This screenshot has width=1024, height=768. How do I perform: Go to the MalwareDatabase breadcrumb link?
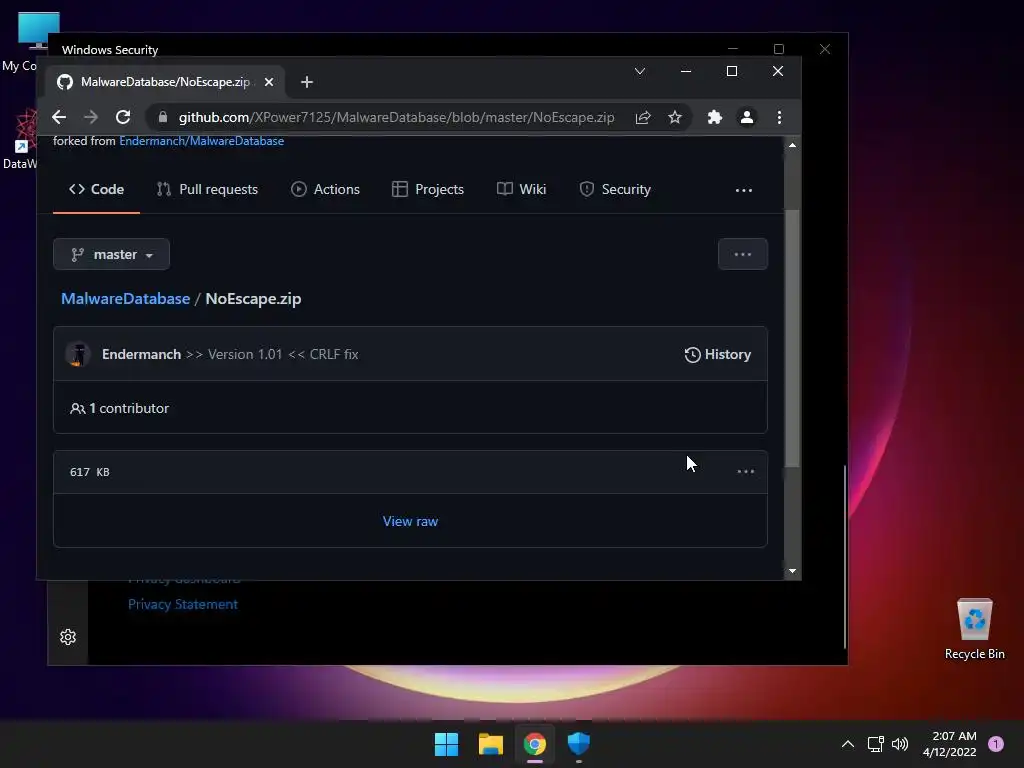(x=125, y=298)
